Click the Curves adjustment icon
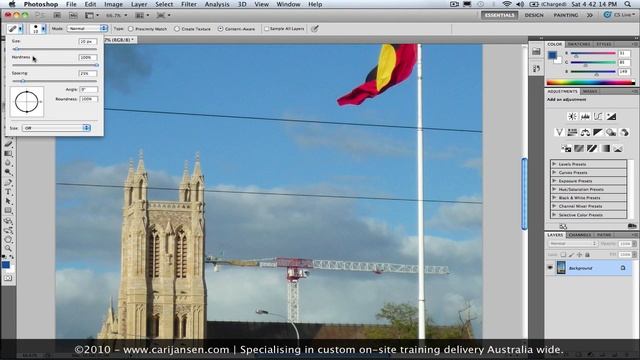This screenshot has width=640, height=360. pos(598,116)
